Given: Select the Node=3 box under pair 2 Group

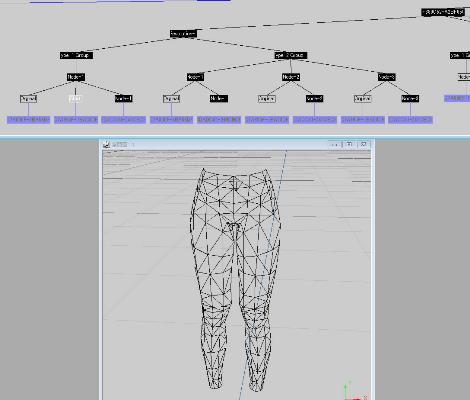Looking at the screenshot, I should click(x=387, y=77).
